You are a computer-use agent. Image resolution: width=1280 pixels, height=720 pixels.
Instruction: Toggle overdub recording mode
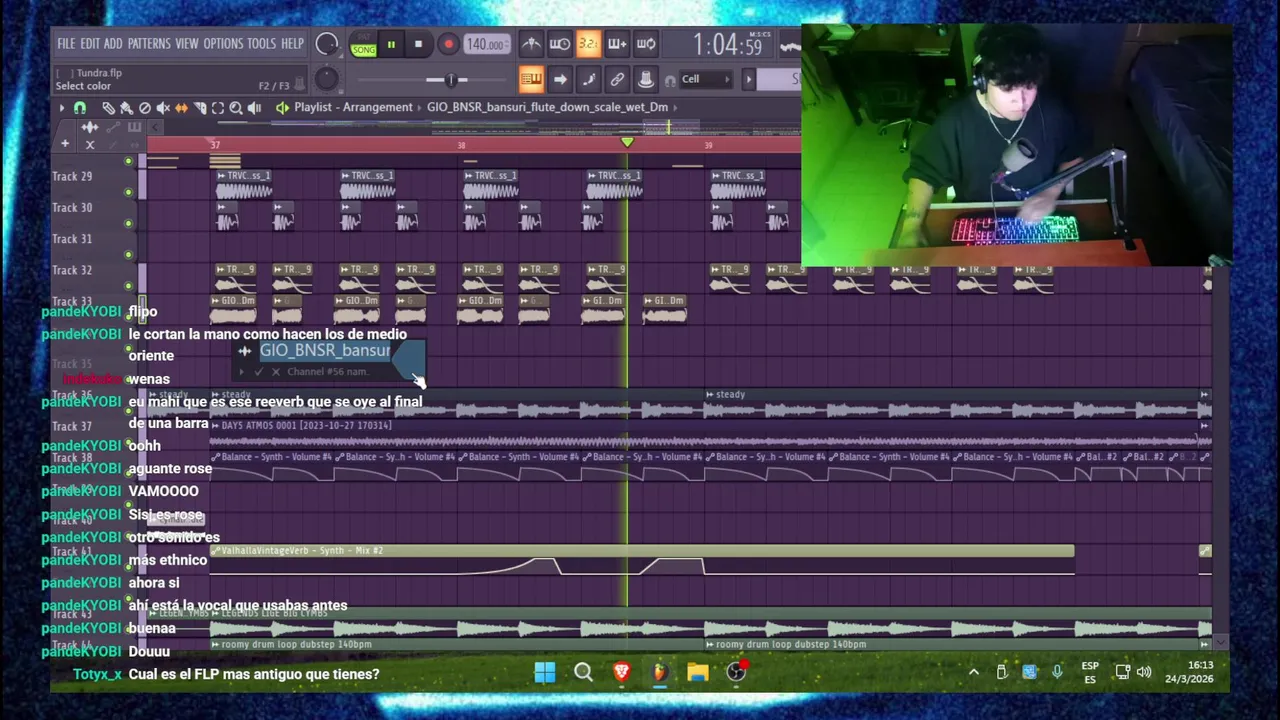(x=617, y=44)
